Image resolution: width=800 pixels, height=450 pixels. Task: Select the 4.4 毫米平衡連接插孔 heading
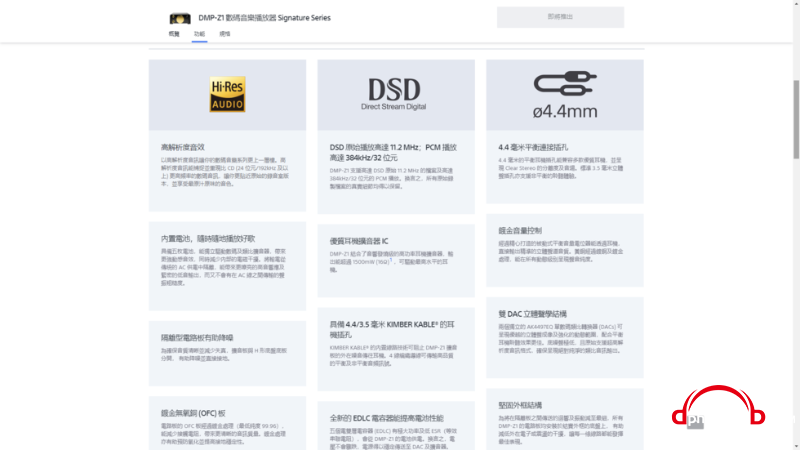point(533,147)
